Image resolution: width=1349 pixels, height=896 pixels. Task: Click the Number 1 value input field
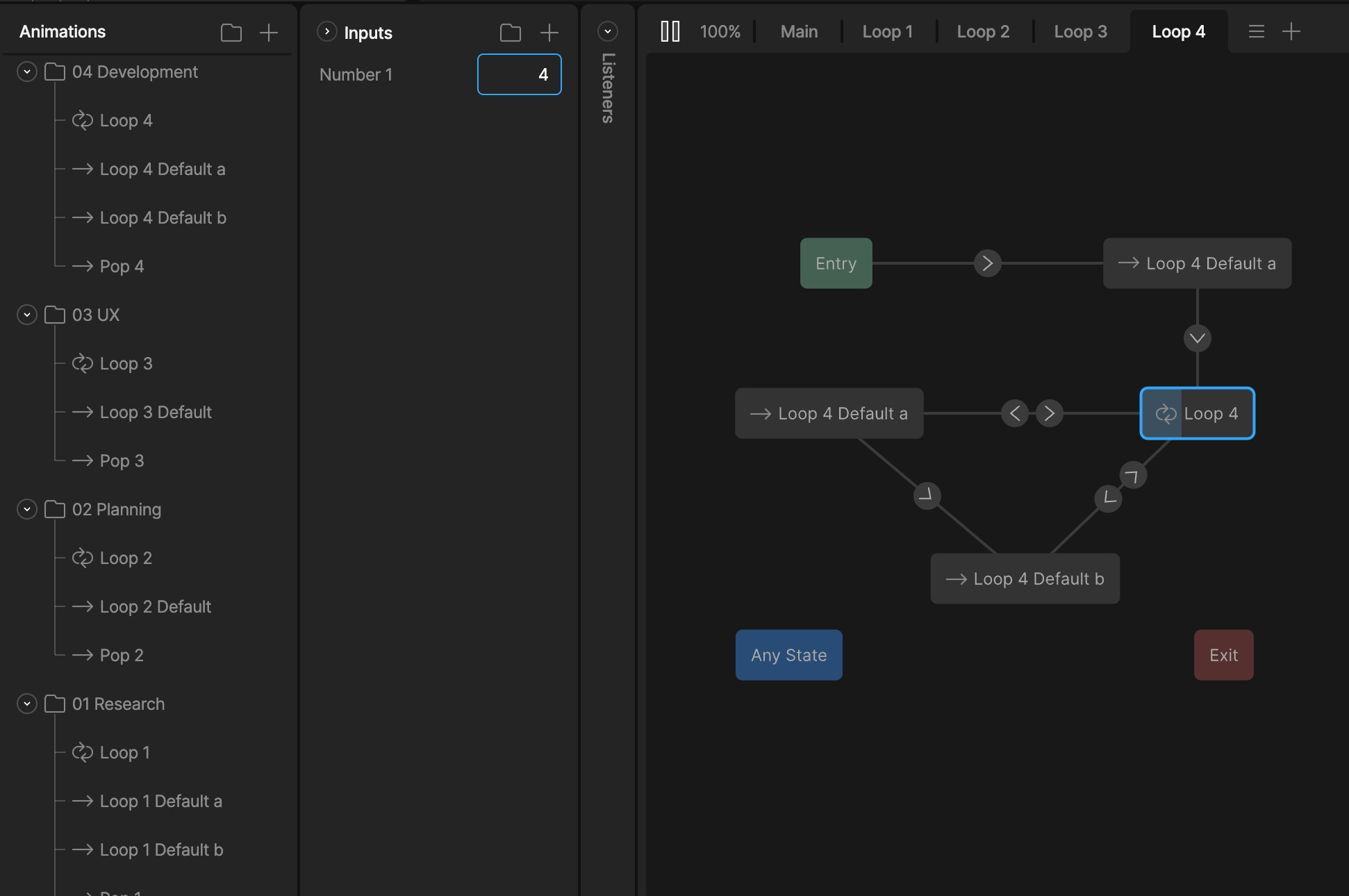pyautogui.click(x=520, y=74)
